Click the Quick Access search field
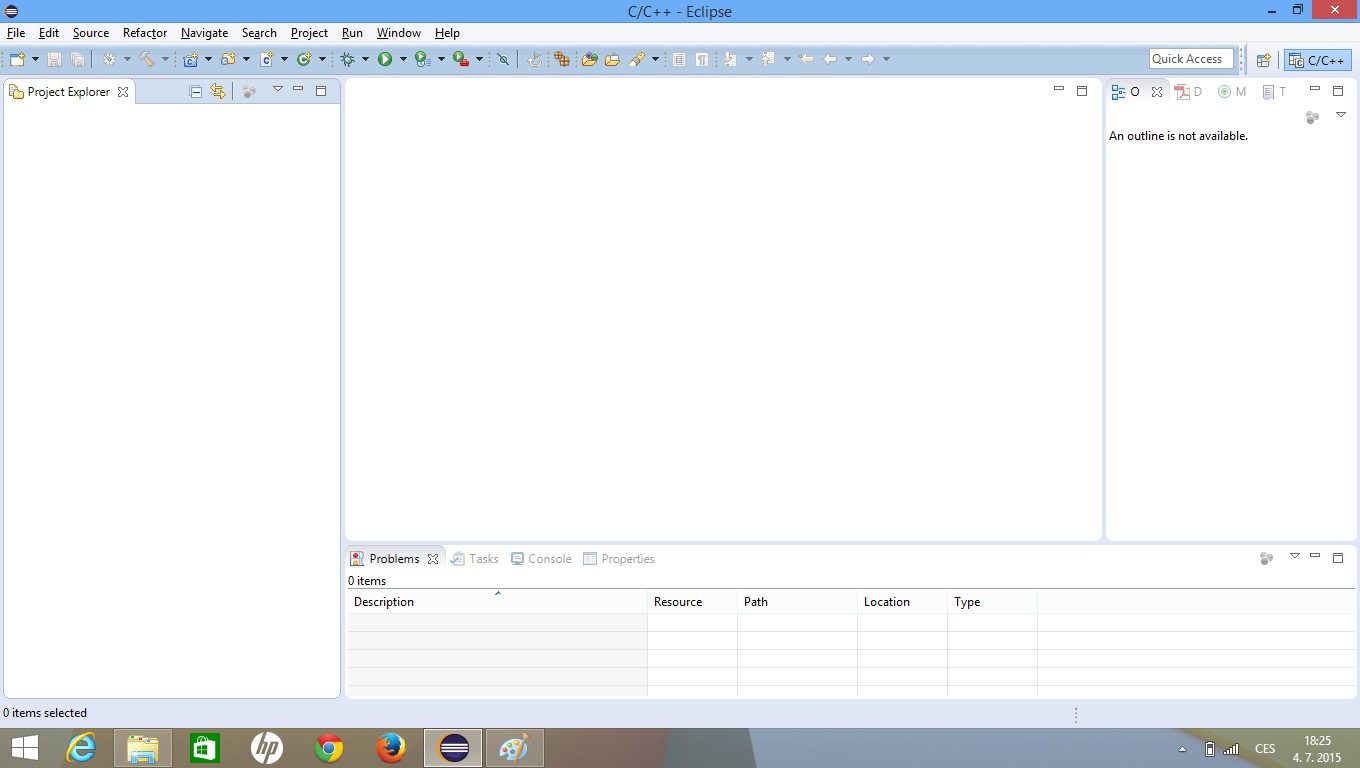 [1191, 59]
